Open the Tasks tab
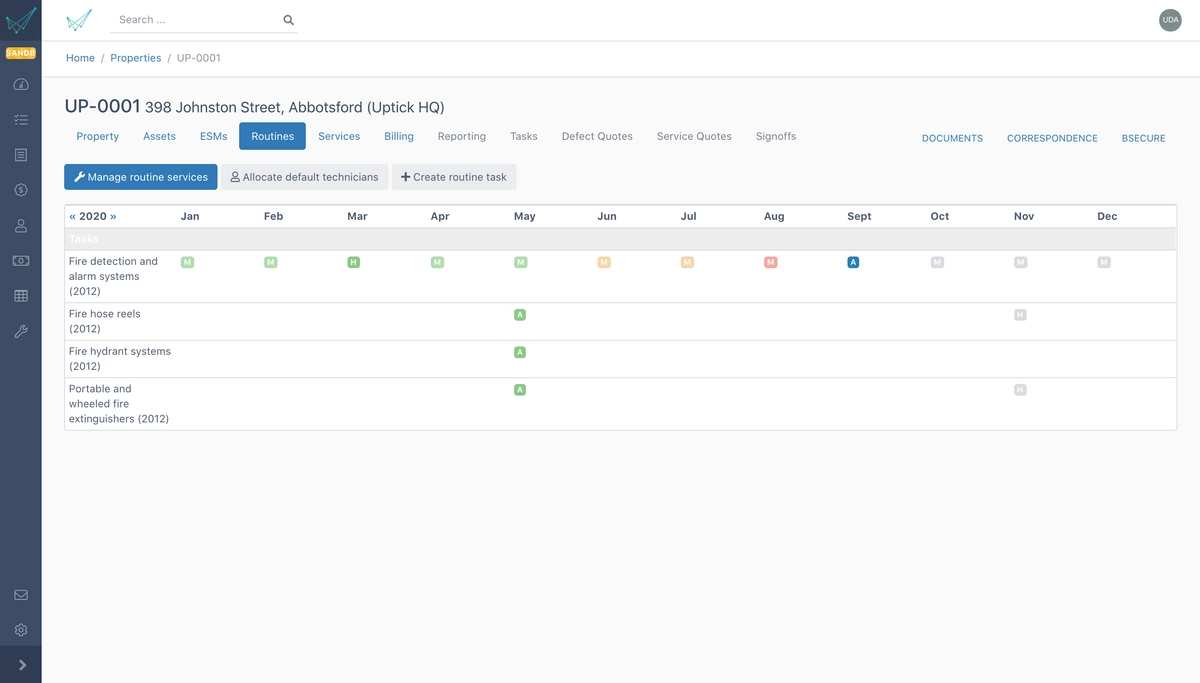This screenshot has height=683, width=1200. pos(524,136)
